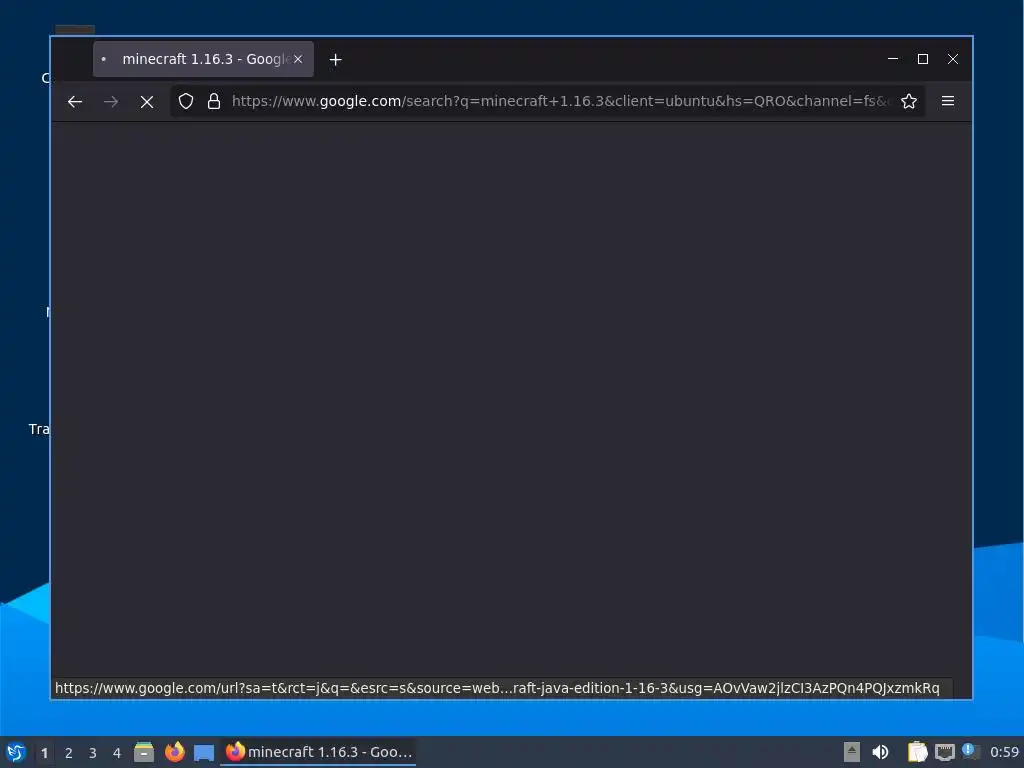Bookmark this page with the star icon
Screen dimensions: 1024x768
point(908,101)
